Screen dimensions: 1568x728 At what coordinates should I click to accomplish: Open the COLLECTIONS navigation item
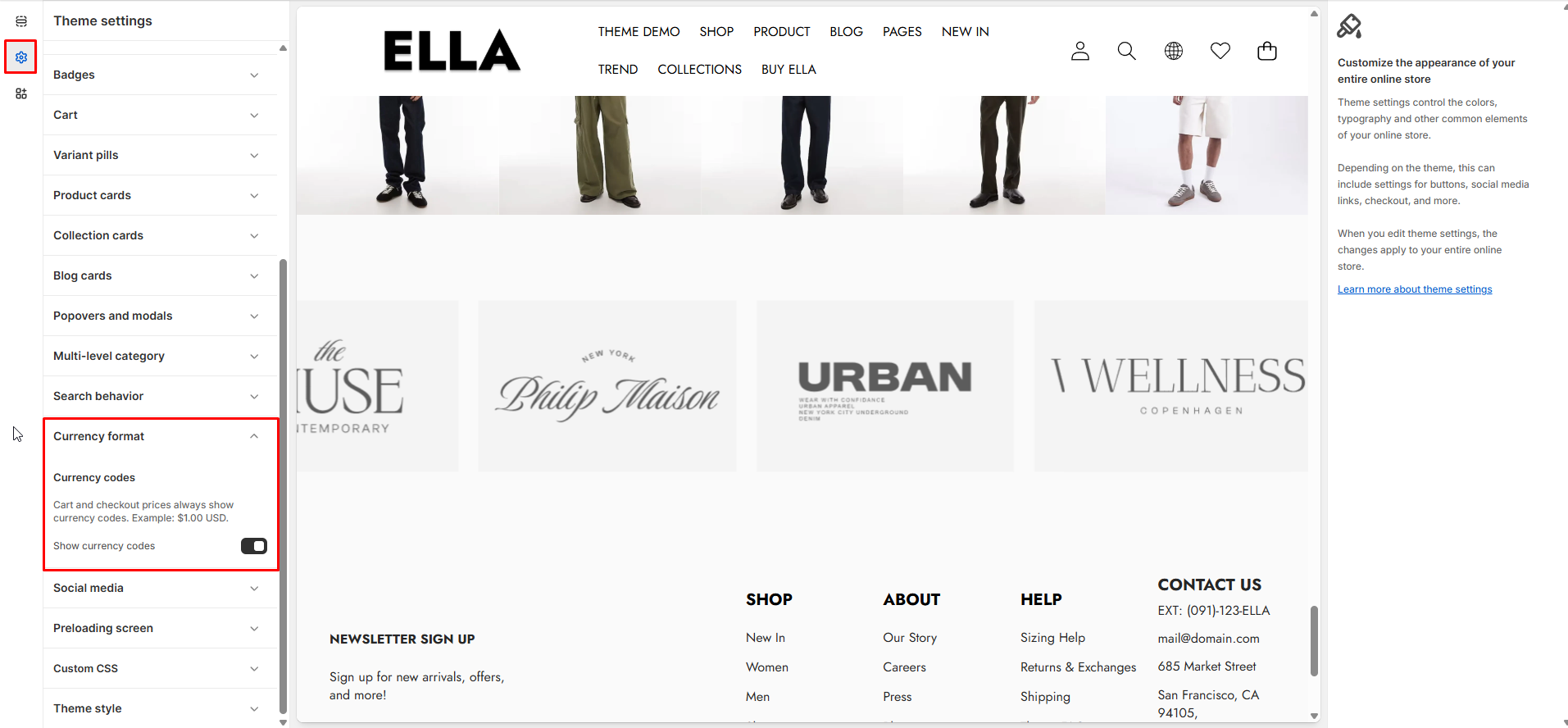click(699, 69)
